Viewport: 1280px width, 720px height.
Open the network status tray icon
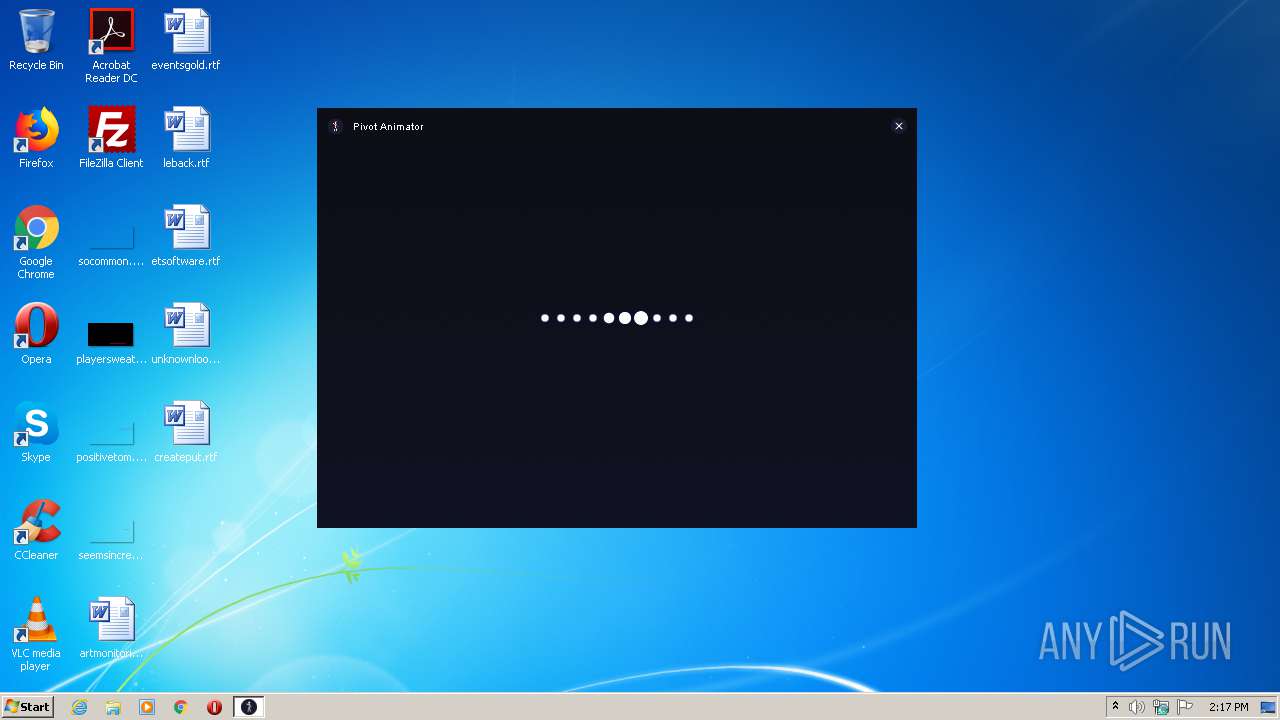(1161, 707)
